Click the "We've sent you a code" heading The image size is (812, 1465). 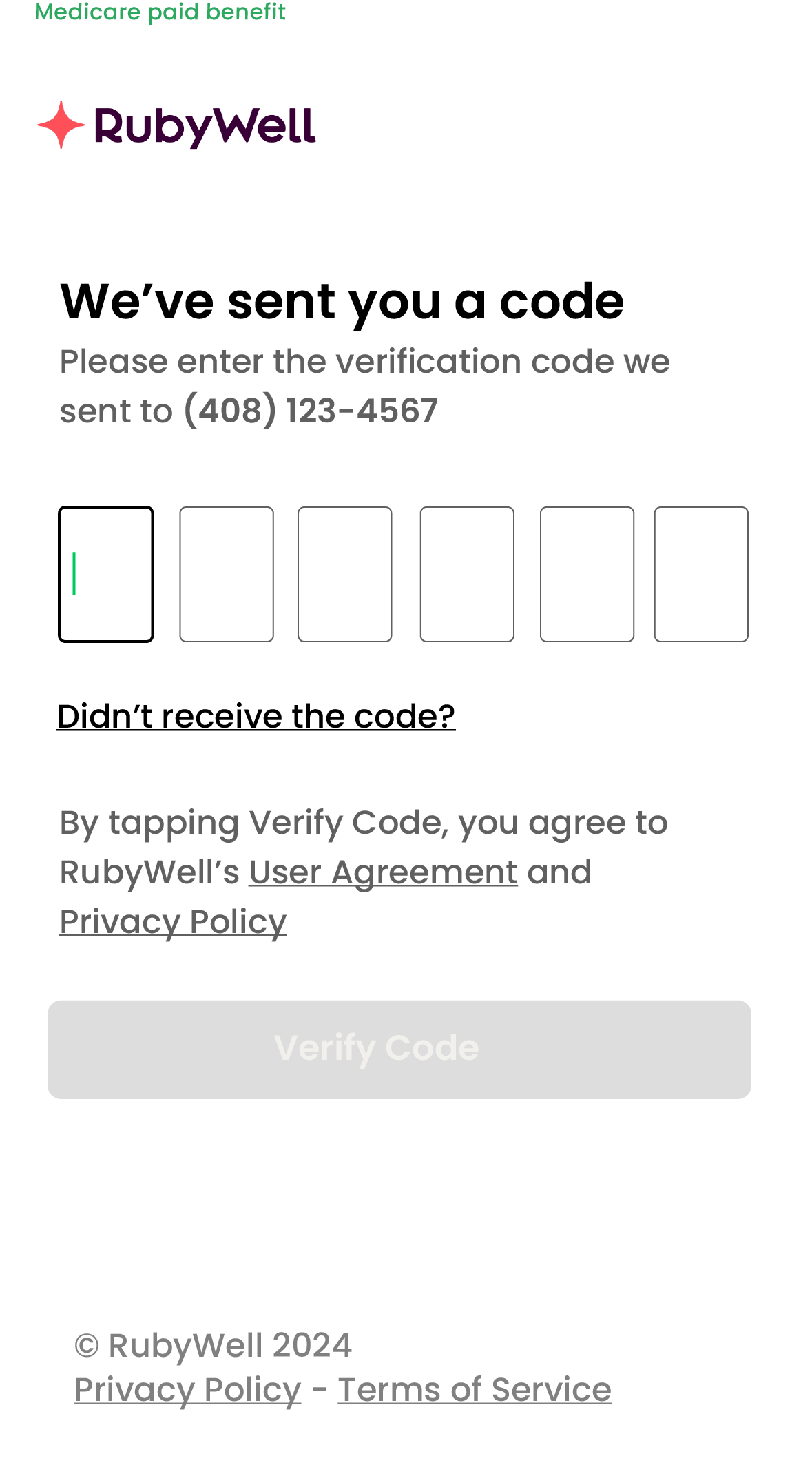tap(342, 301)
